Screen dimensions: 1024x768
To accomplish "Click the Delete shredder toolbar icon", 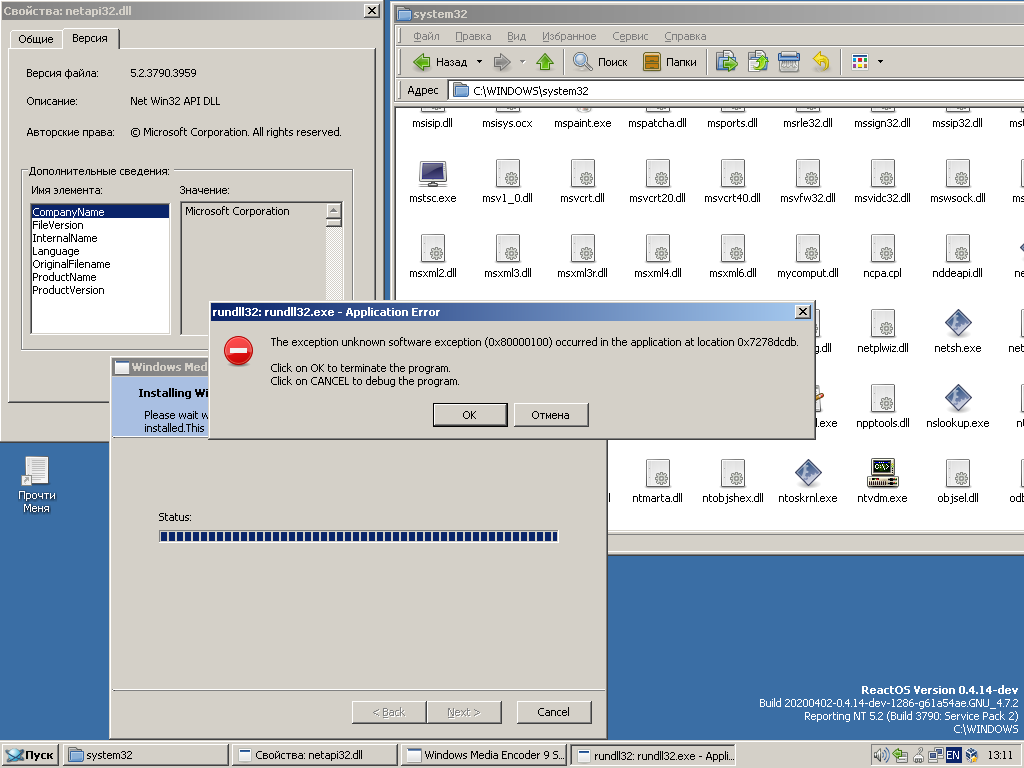I will tap(789, 62).
